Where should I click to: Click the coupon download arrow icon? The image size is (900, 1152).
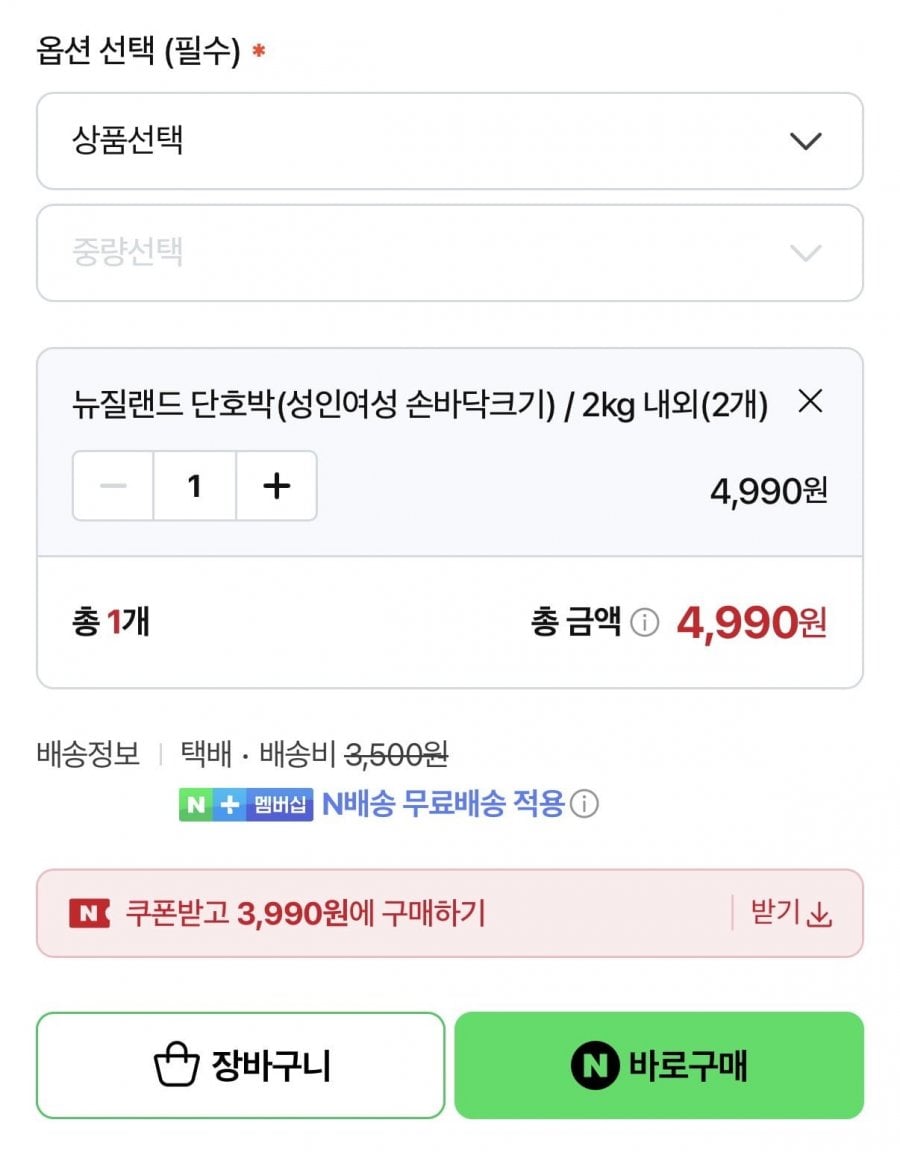tap(820, 914)
